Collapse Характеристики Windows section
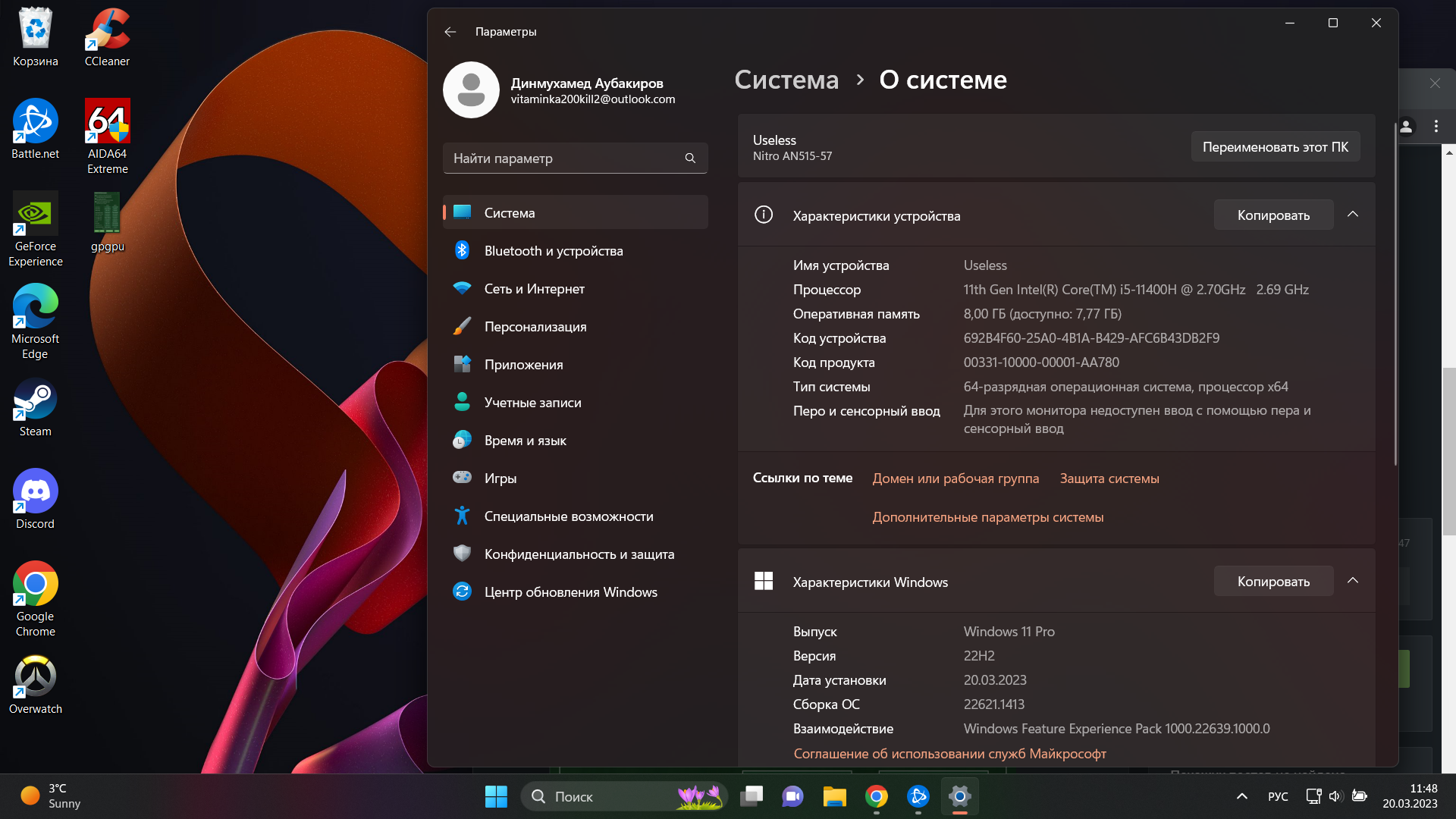 click(1352, 581)
